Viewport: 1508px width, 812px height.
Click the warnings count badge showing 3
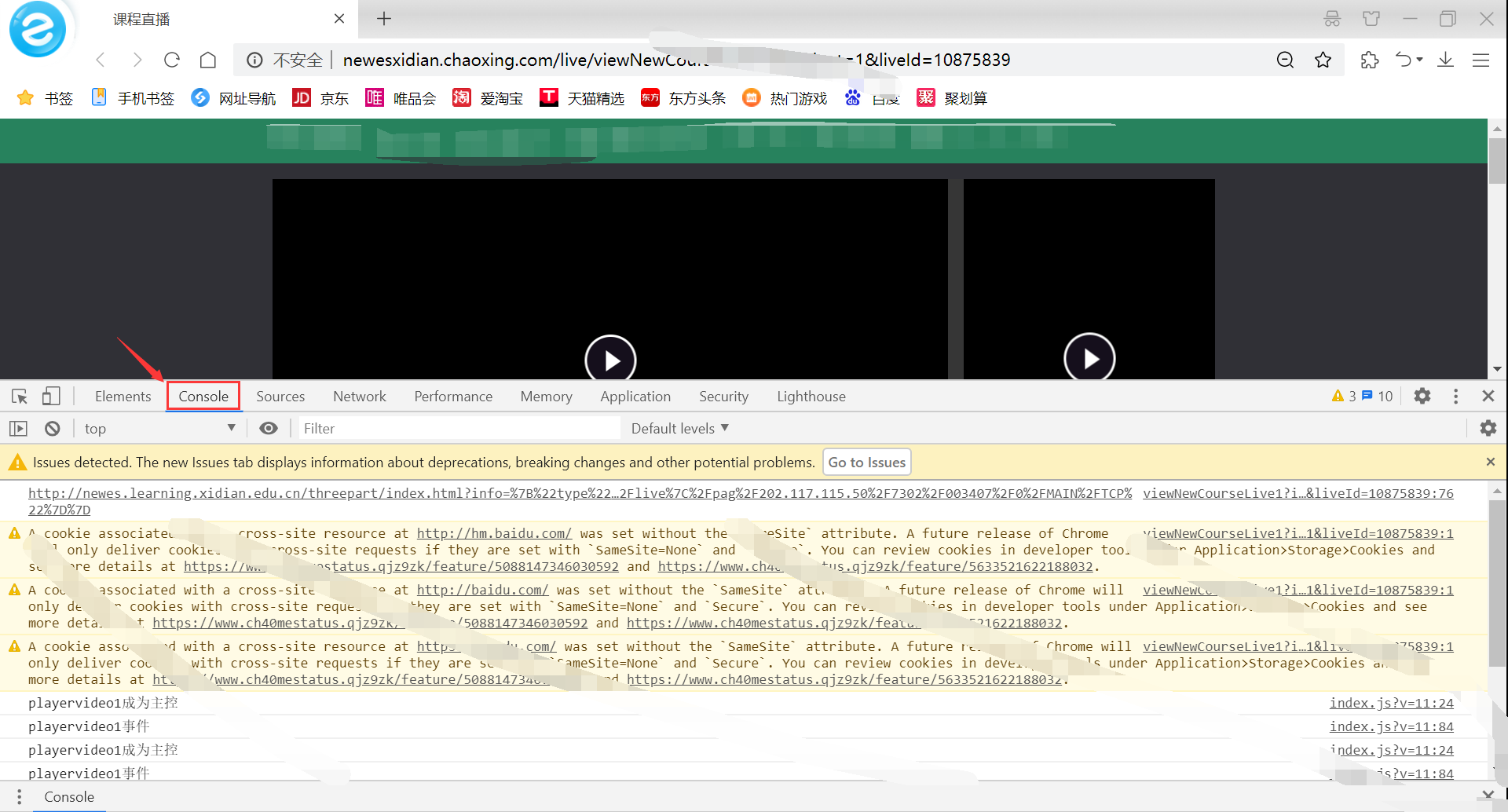coord(1344,397)
